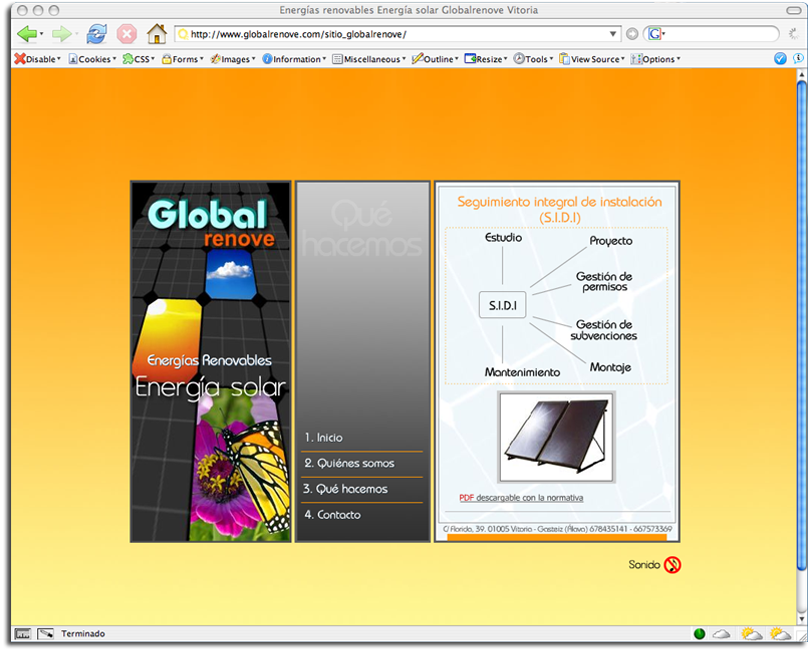Select the 3. Qué hacemos menu link

[x=345, y=489]
